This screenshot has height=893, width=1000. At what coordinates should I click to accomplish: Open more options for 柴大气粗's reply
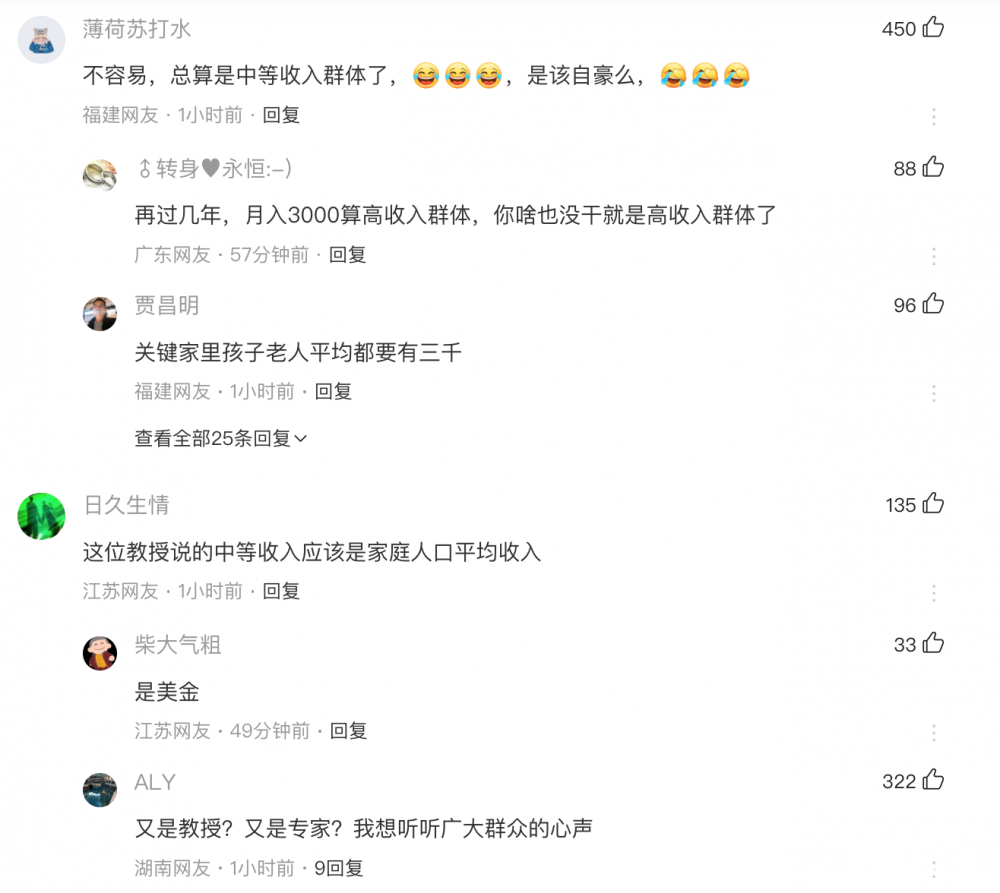934,732
